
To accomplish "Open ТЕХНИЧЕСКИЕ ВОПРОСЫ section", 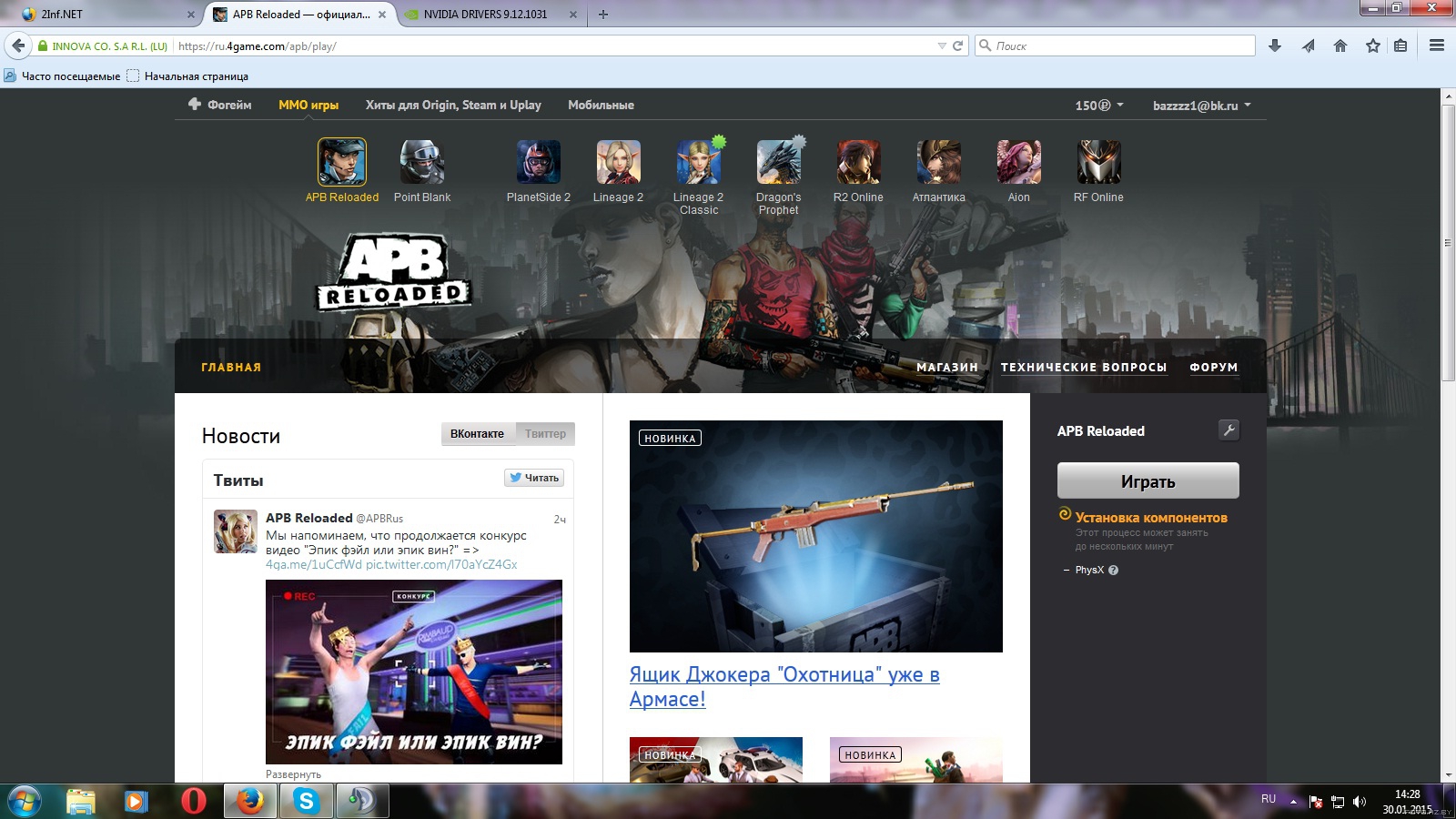I will coord(1084,368).
